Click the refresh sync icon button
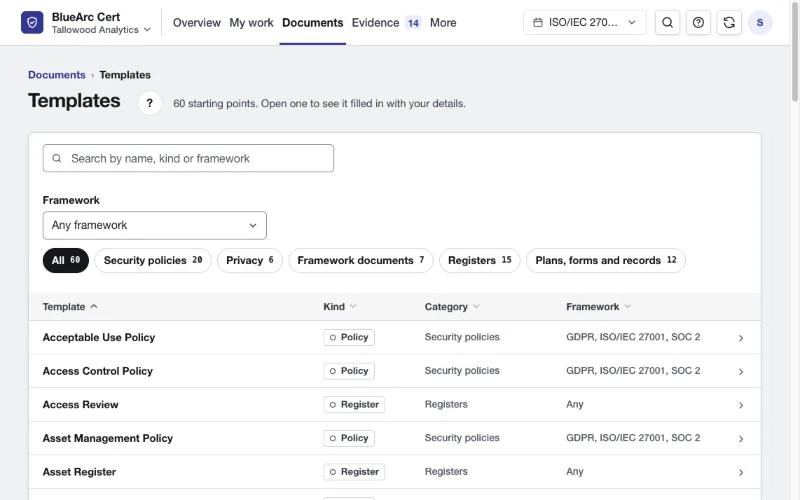Image resolution: width=800 pixels, height=500 pixels. pyautogui.click(x=729, y=22)
